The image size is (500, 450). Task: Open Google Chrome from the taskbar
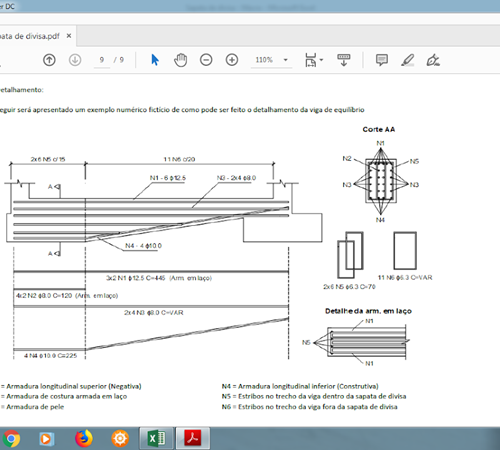point(11,438)
